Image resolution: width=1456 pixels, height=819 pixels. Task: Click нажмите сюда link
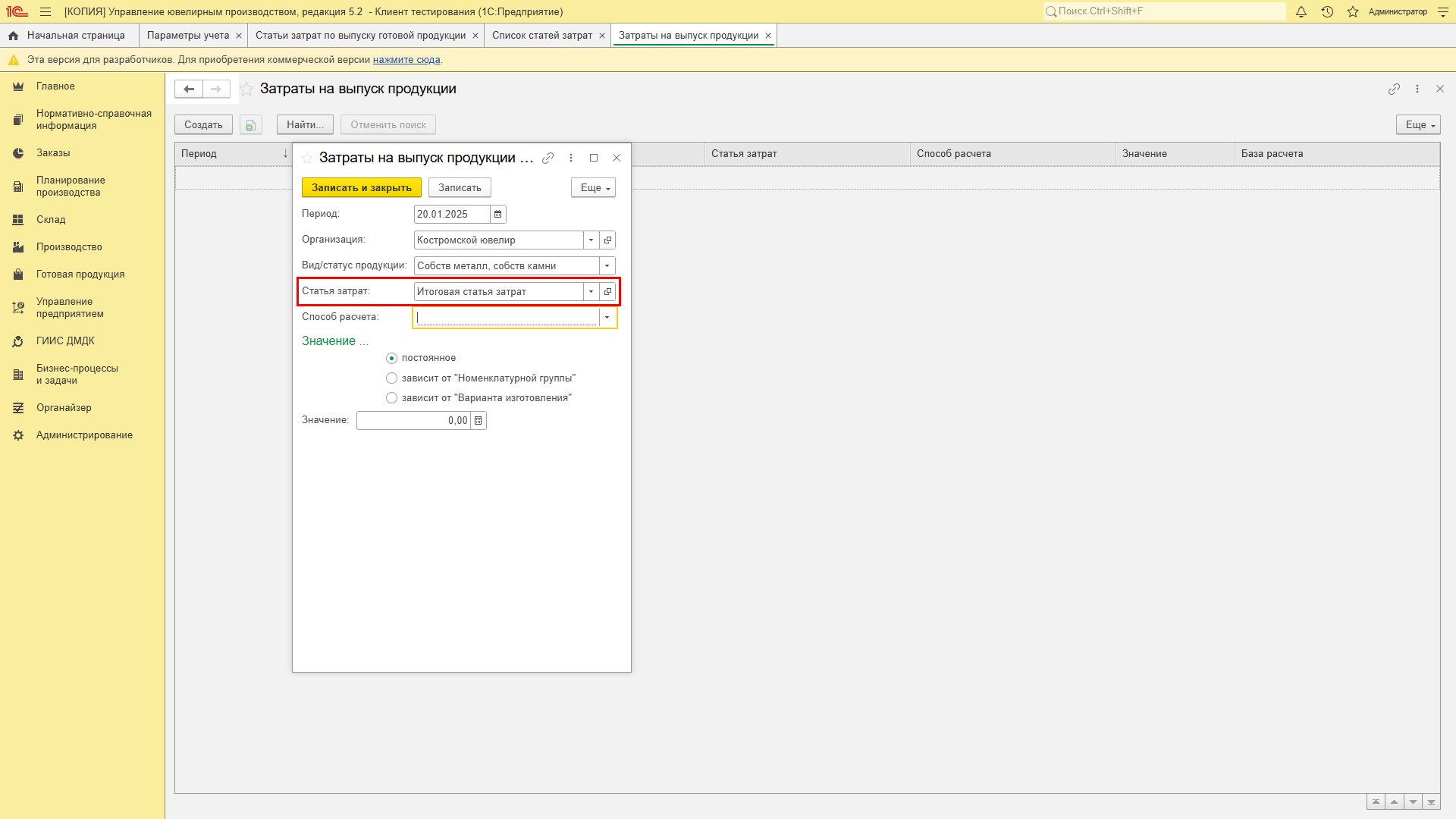(x=406, y=60)
